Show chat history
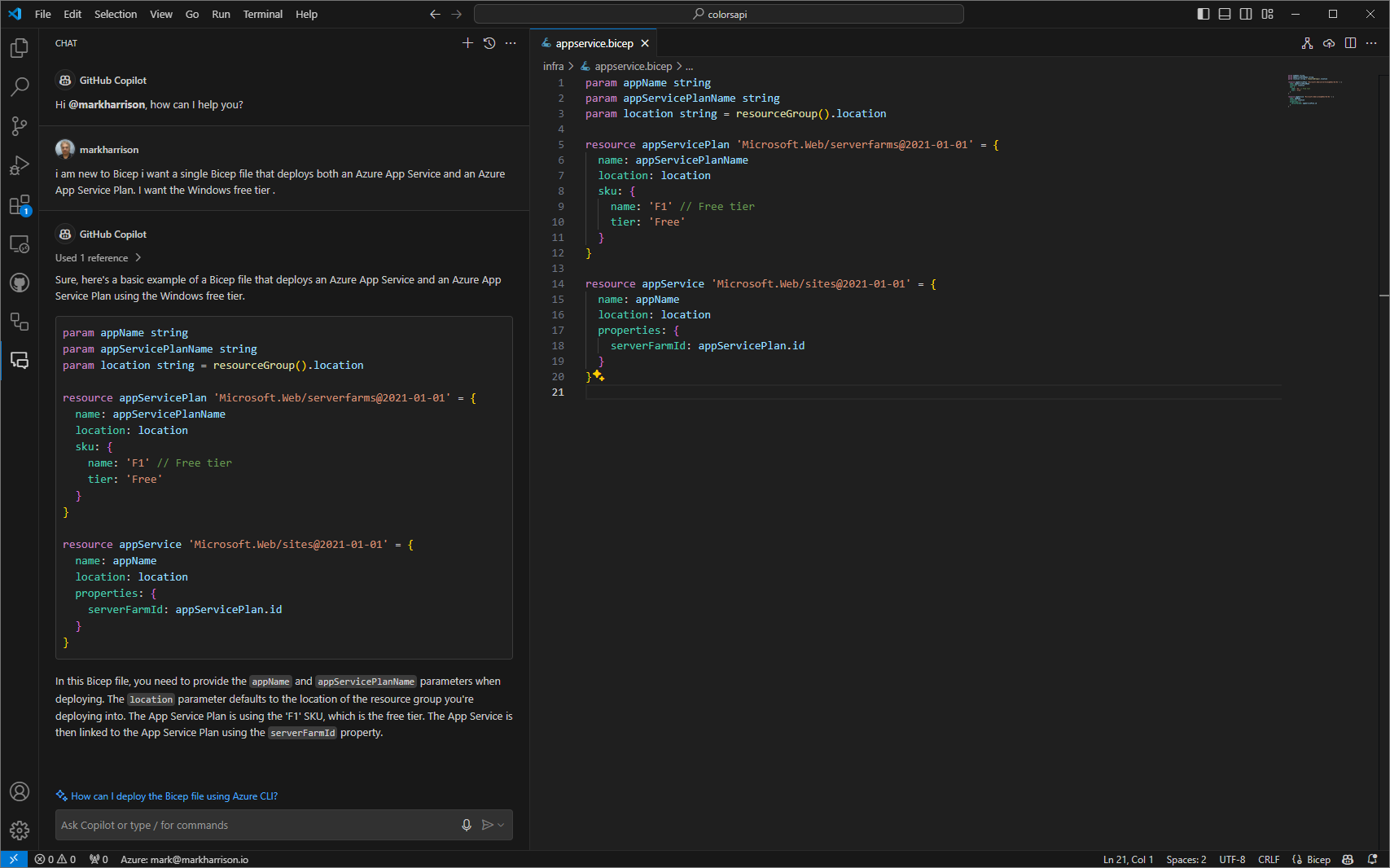This screenshot has height=868, width=1390. click(489, 43)
